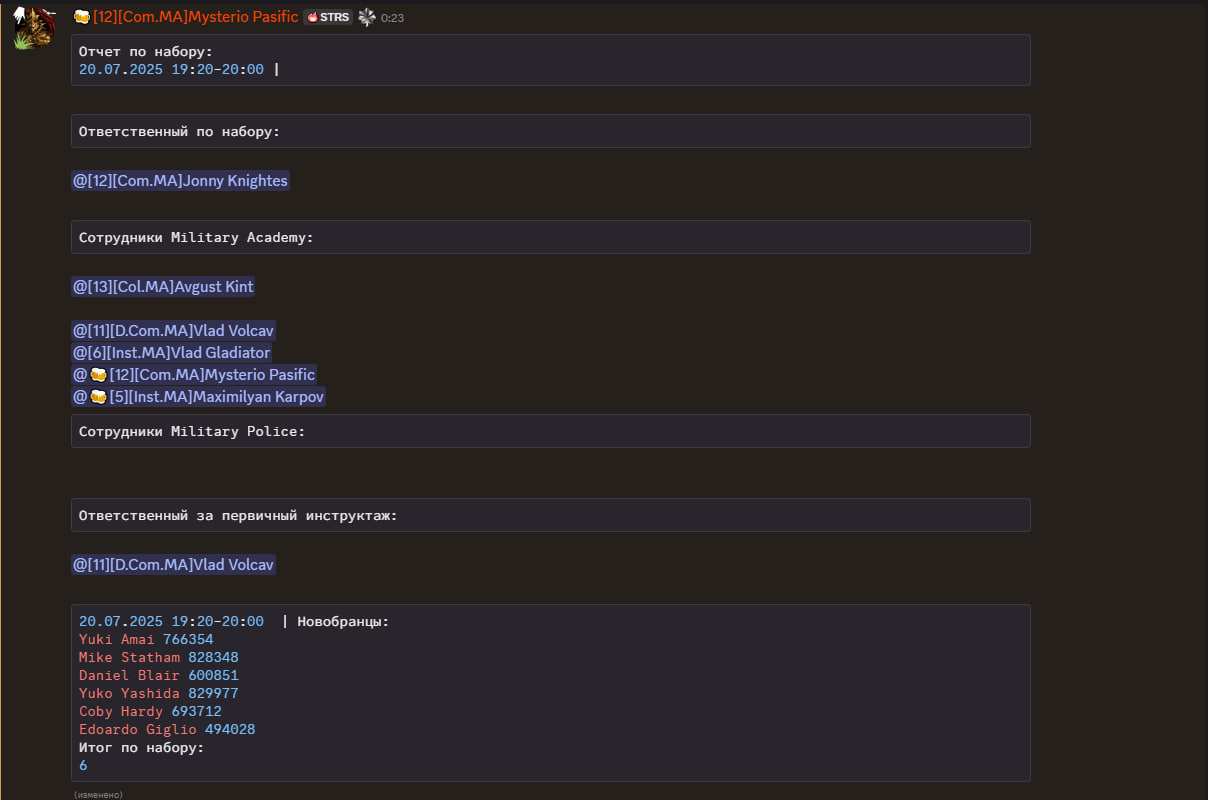Click the snowflake role icon beside the STRS tag
This screenshot has width=1208, height=800.
[x=367, y=17]
